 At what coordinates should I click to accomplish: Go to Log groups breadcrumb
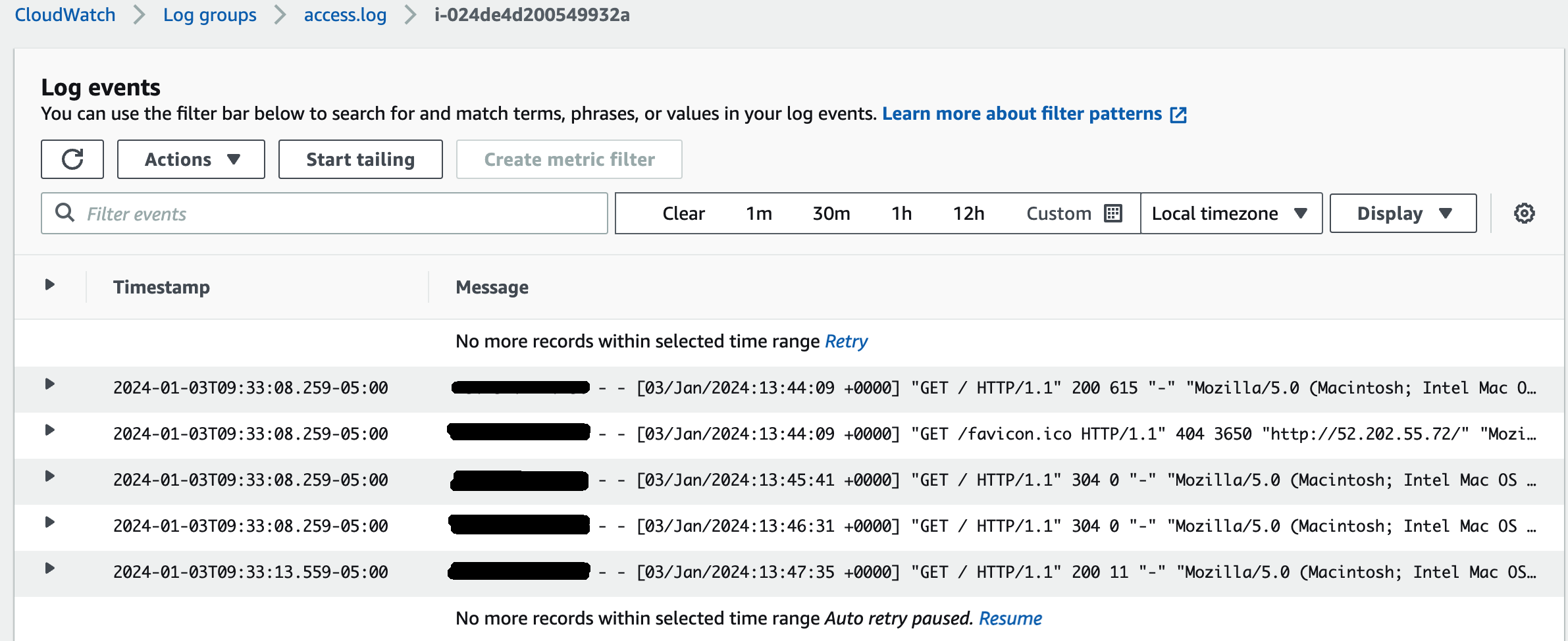pos(209,14)
